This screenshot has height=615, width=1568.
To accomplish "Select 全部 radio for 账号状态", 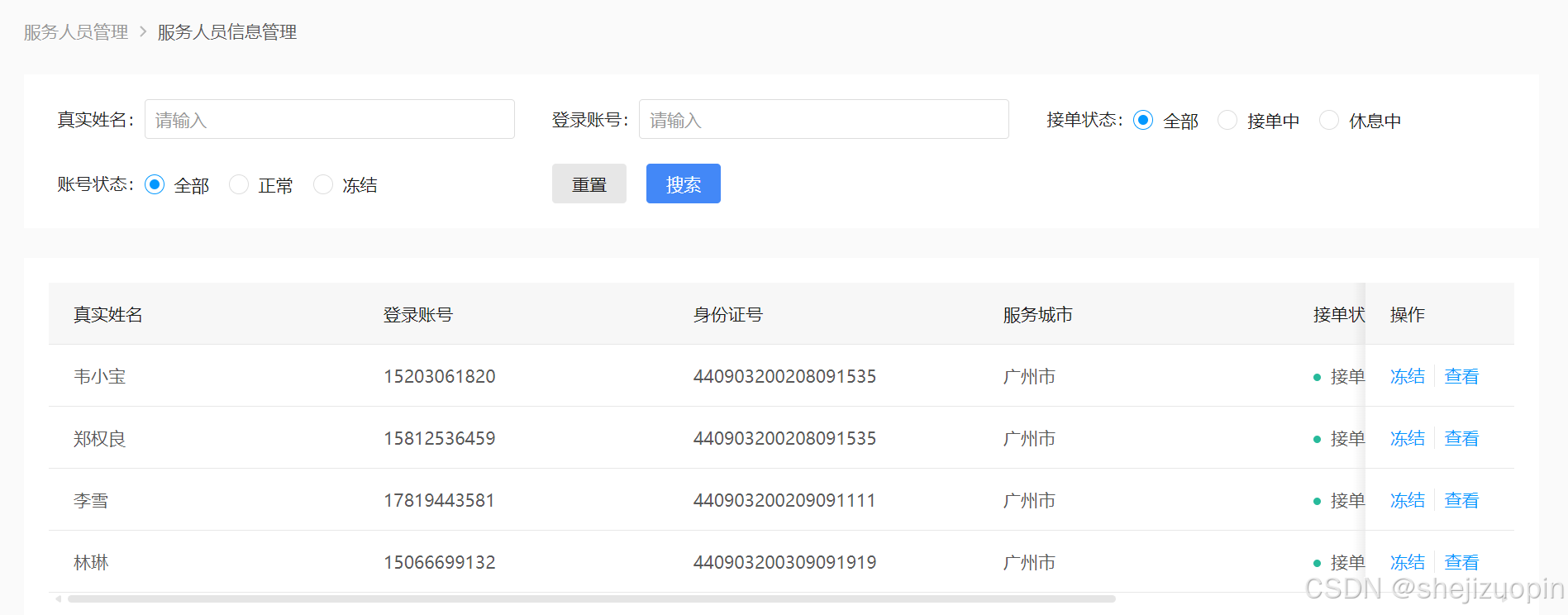I will (155, 184).
